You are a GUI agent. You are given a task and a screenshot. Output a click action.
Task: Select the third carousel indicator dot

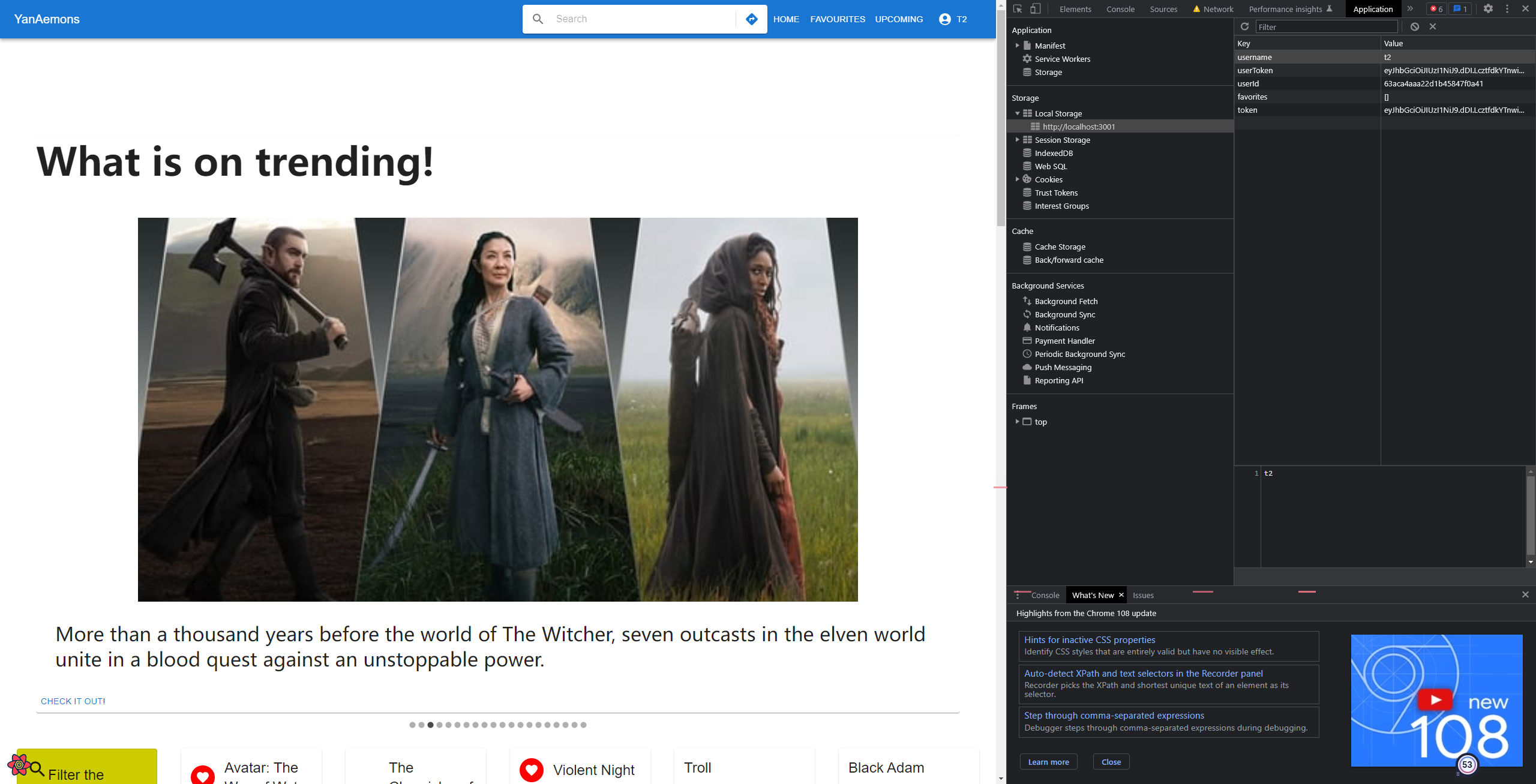[x=430, y=725]
